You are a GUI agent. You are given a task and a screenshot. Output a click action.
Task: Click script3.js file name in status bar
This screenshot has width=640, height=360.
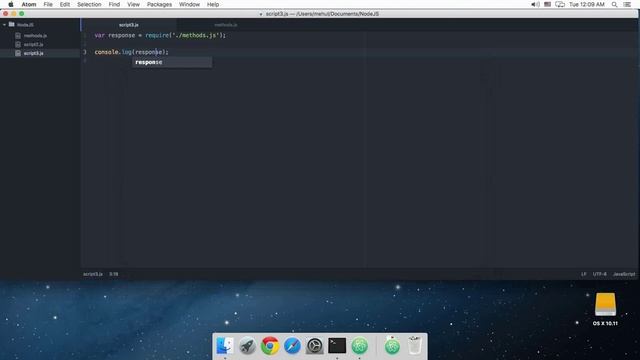(x=93, y=274)
